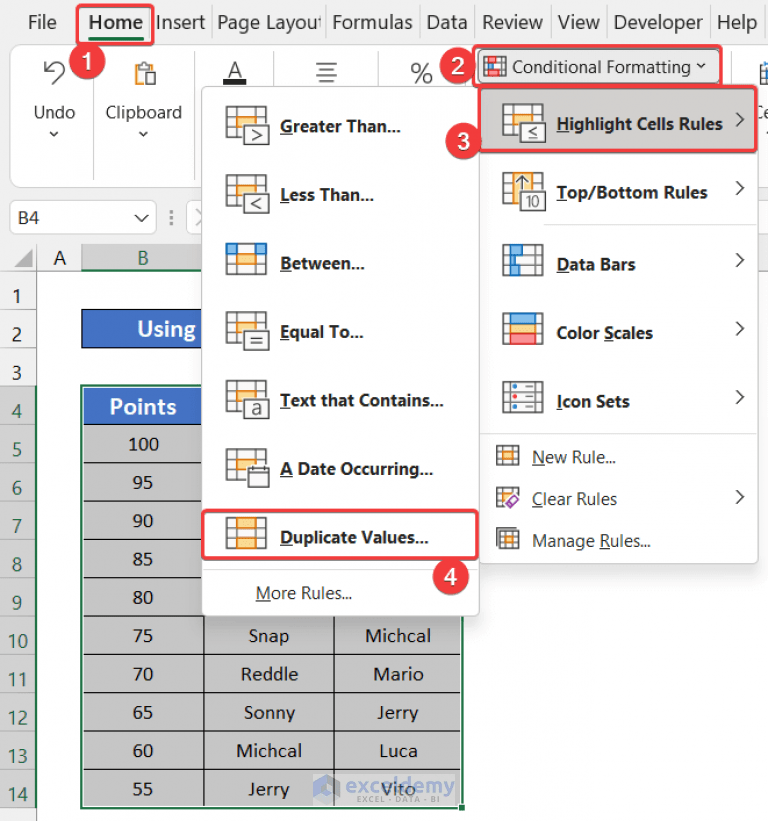
Task: Open the Page Layout tab
Action: pyautogui.click(x=269, y=23)
